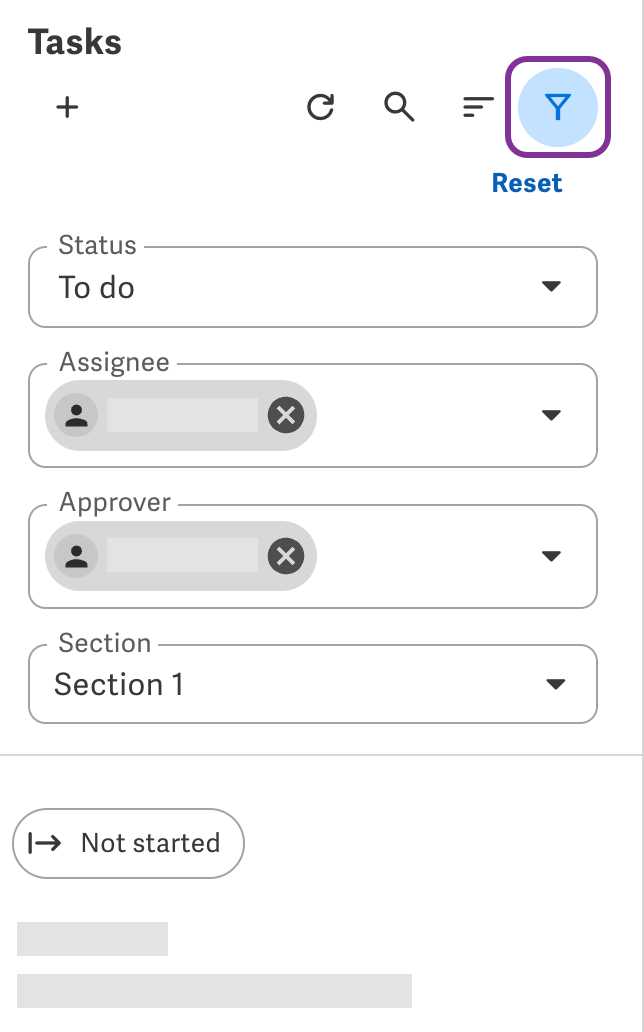
Task: Open the sort options icon
Action: [478, 107]
